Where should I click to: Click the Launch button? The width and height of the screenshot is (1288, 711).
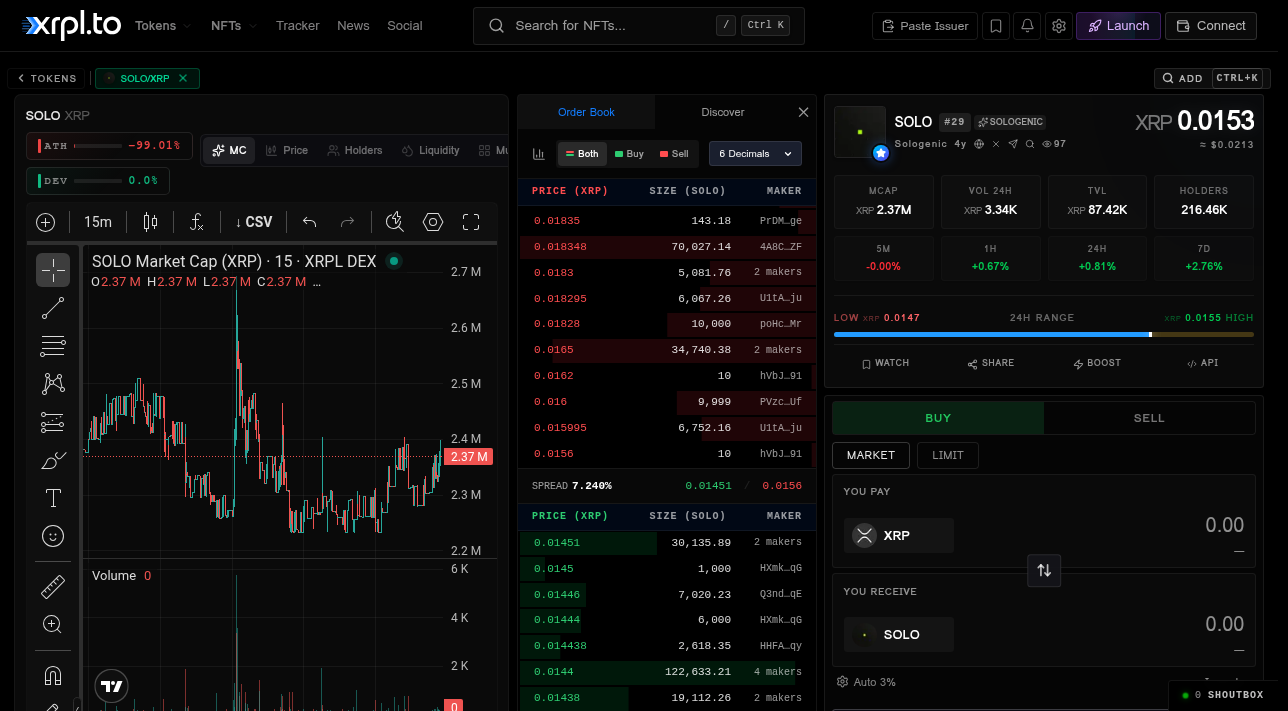1118,26
